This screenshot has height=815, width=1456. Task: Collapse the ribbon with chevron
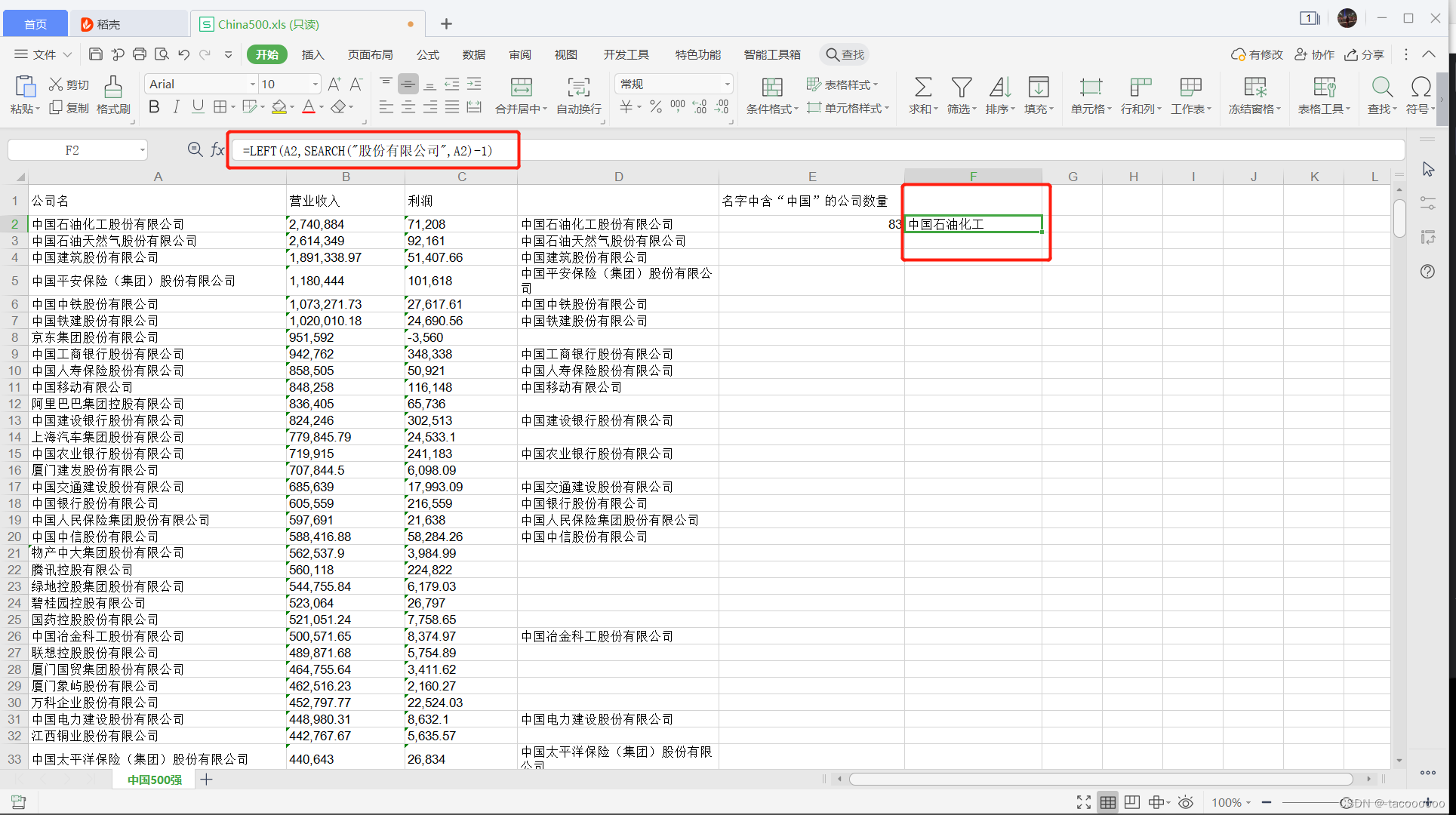pos(1429,54)
